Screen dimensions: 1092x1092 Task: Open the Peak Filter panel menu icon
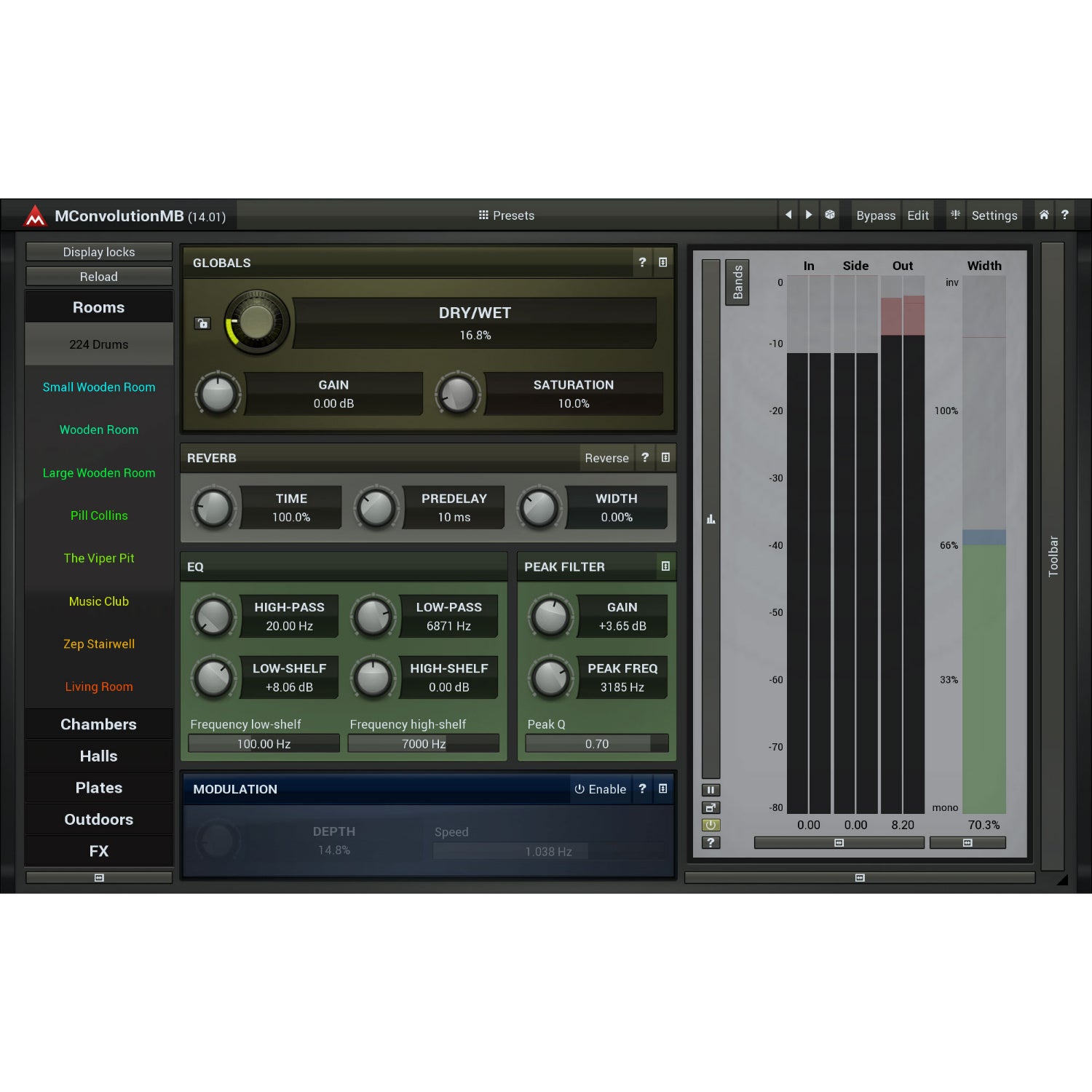tap(665, 566)
